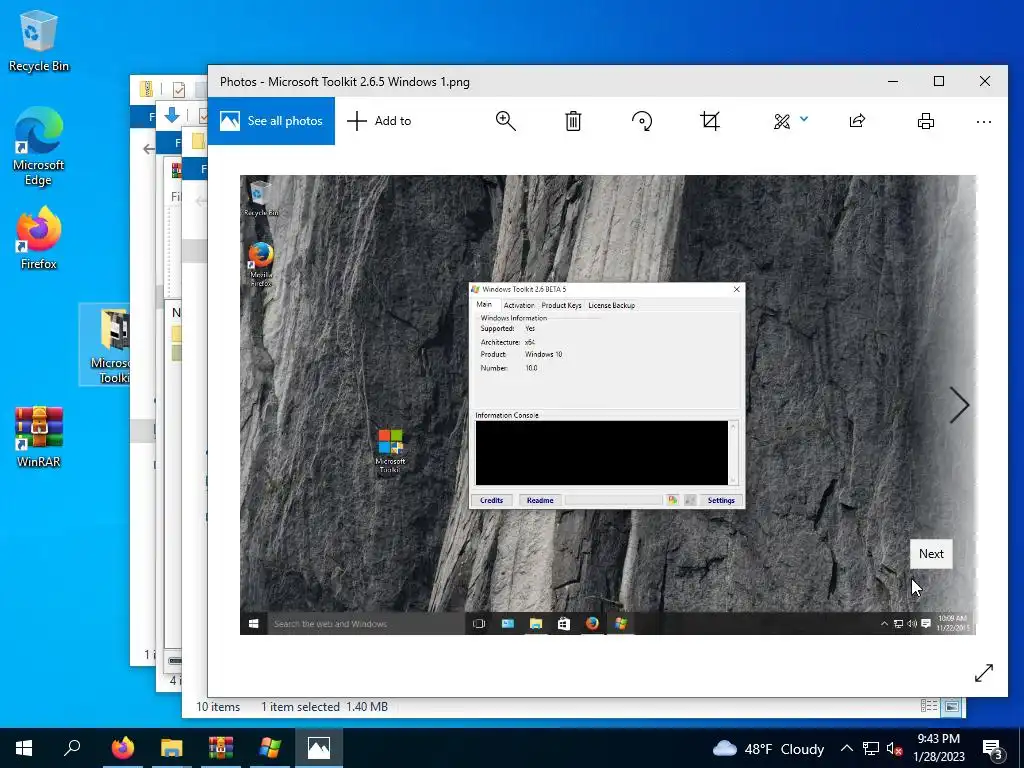1024x768 pixels.
Task: Click Firefox icon on the taskbar
Action: pyautogui.click(x=122, y=748)
